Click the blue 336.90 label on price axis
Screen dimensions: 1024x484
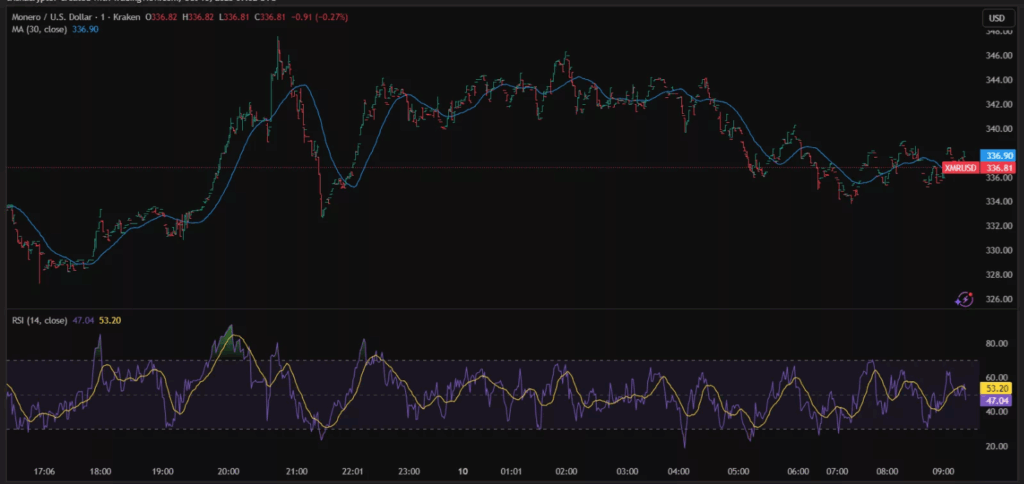coord(1000,156)
